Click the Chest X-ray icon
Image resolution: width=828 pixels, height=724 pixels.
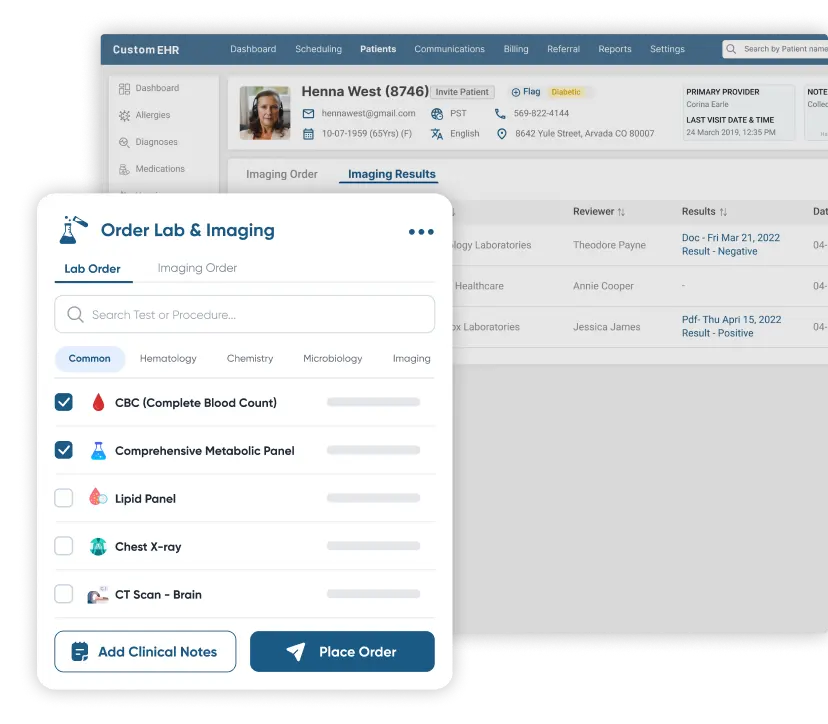(x=98, y=546)
